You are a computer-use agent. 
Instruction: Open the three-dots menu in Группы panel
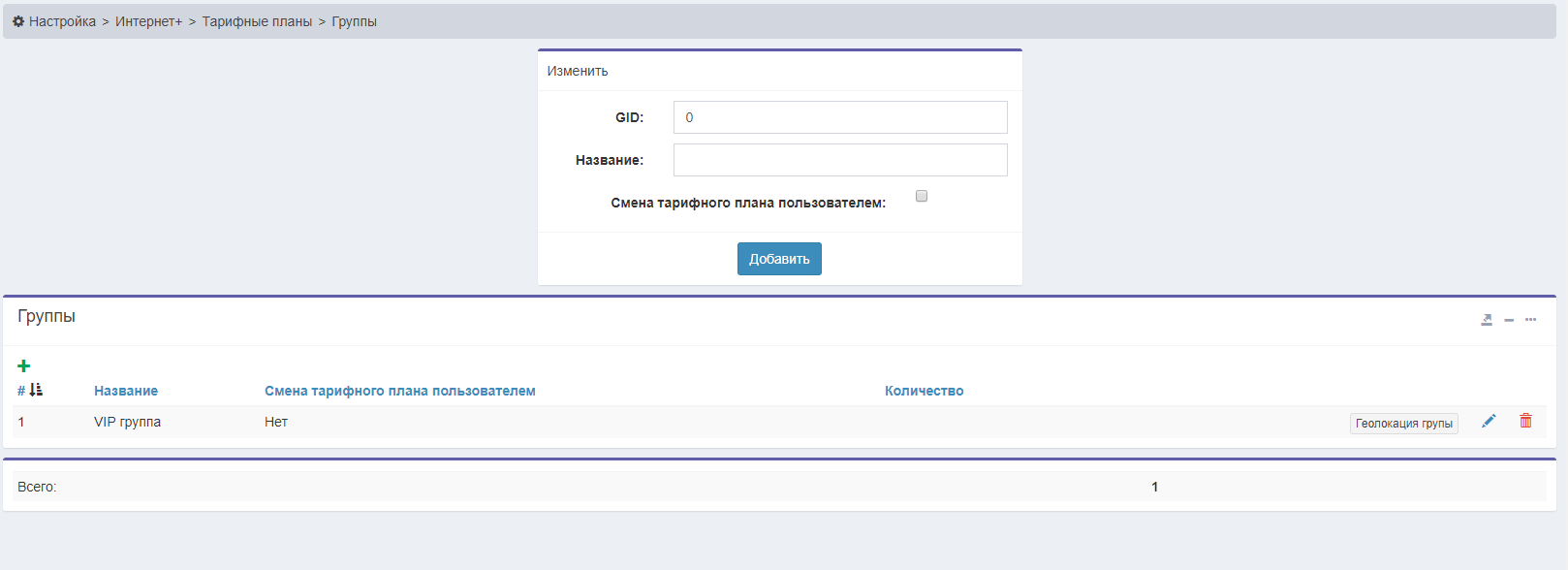(1530, 320)
